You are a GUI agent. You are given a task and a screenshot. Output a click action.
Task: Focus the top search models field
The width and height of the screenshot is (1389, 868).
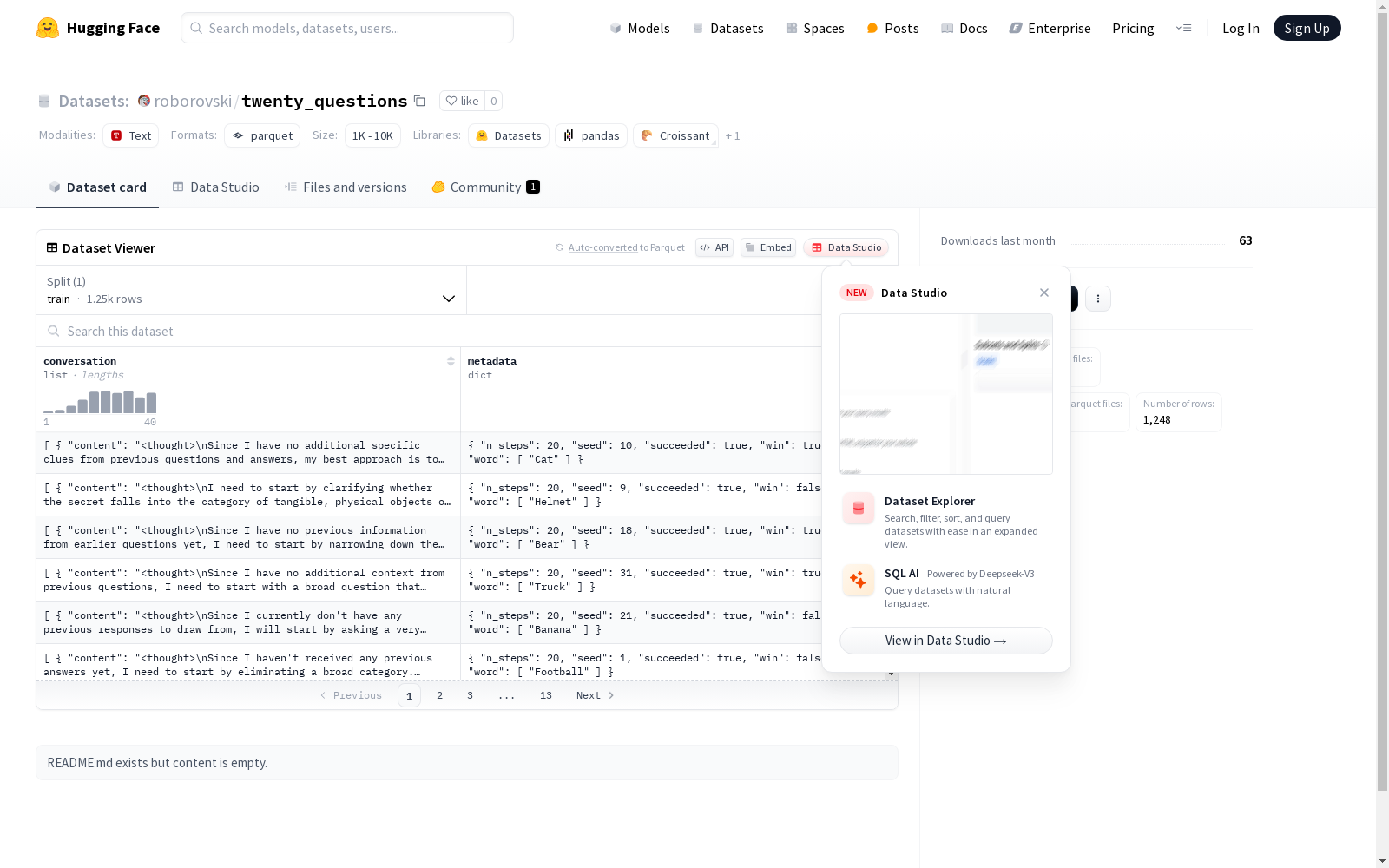tap(347, 28)
